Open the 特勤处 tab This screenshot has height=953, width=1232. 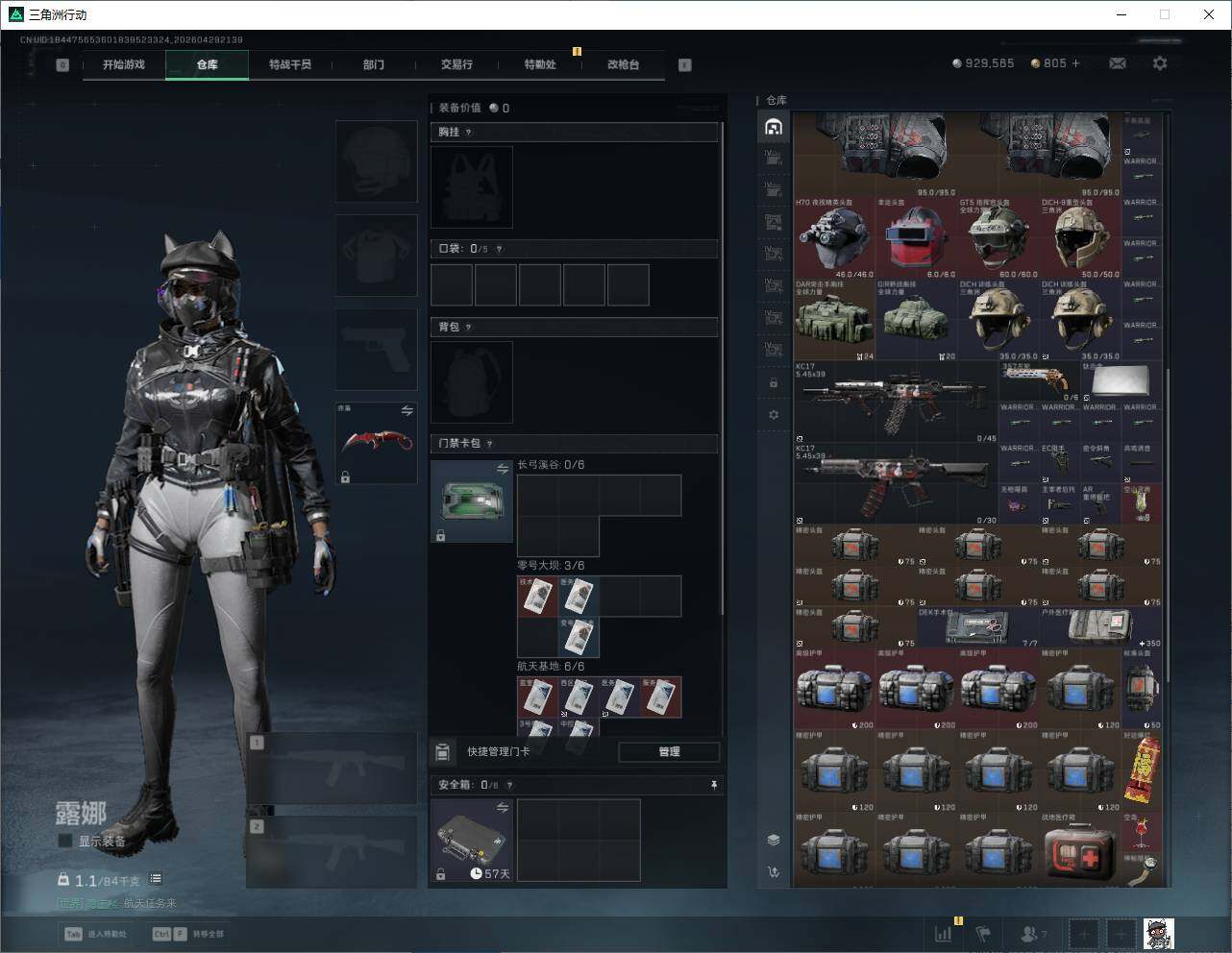tap(540, 64)
